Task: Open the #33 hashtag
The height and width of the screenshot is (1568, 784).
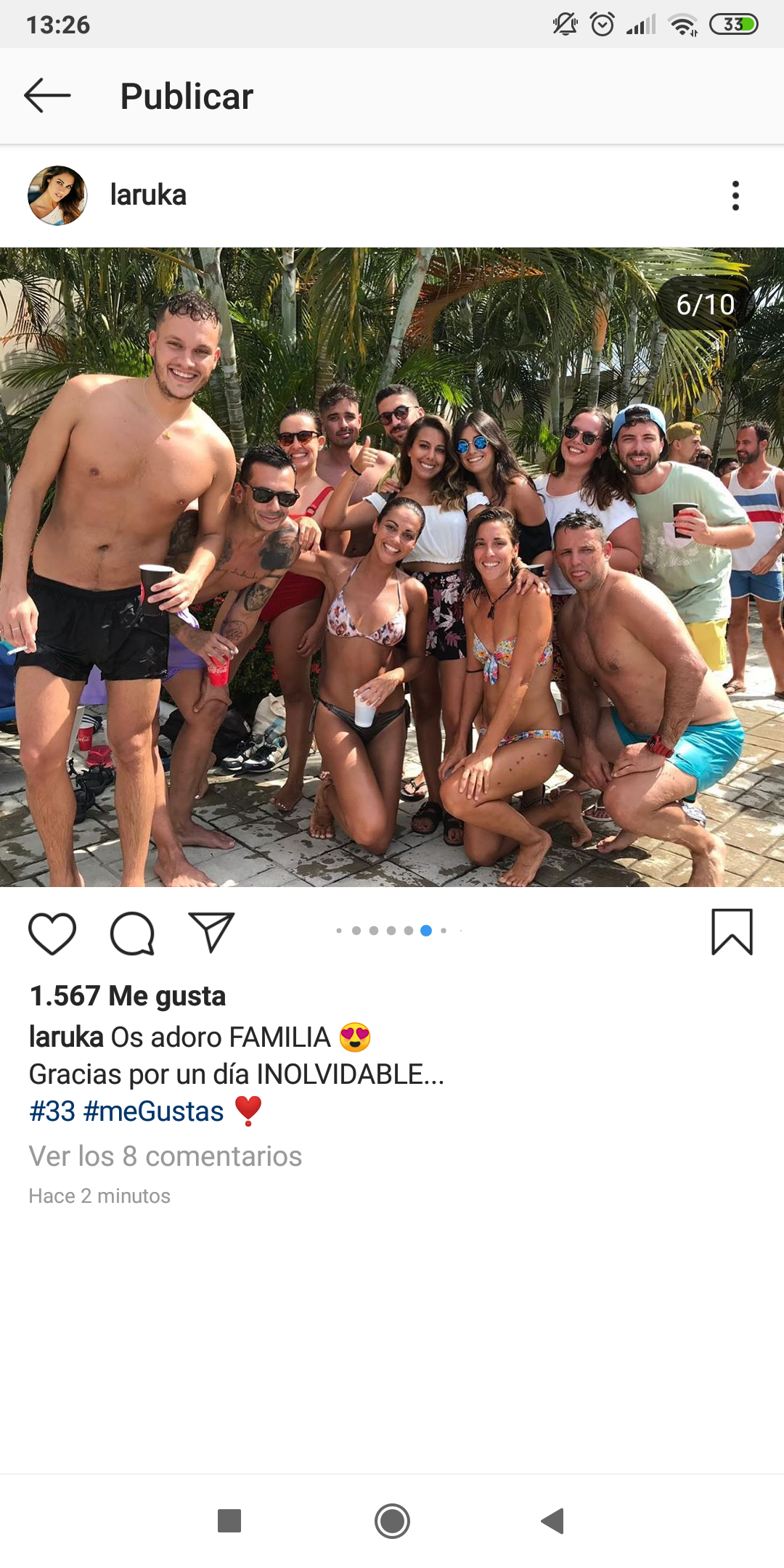Action: pos(52,1111)
